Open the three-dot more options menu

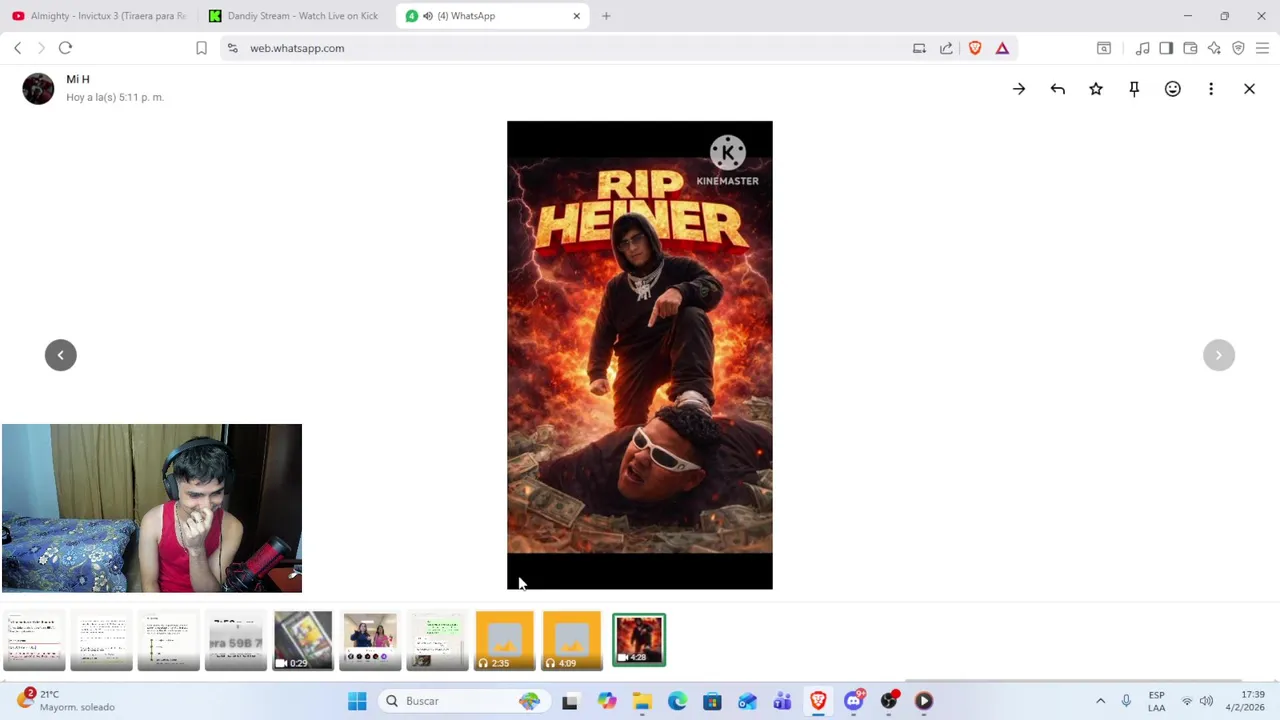(1211, 89)
